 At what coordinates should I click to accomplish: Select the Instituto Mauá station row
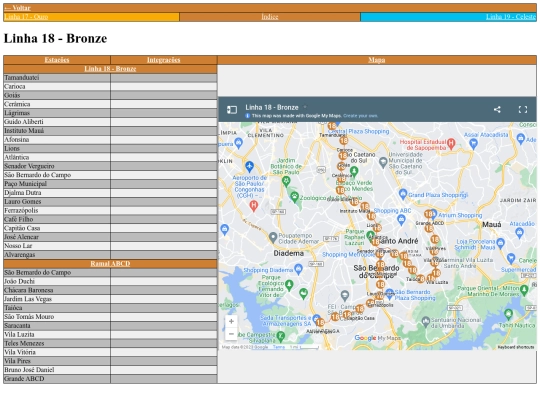pyautogui.click(x=110, y=131)
